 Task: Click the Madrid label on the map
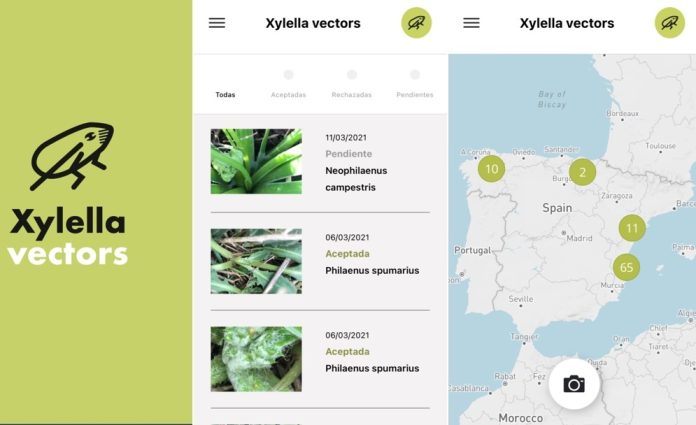click(579, 239)
